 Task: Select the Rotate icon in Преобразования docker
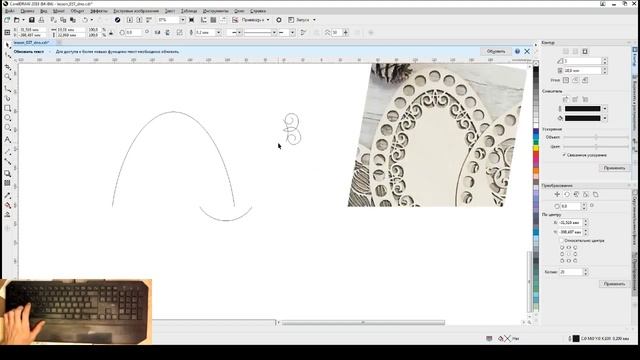tap(567, 195)
